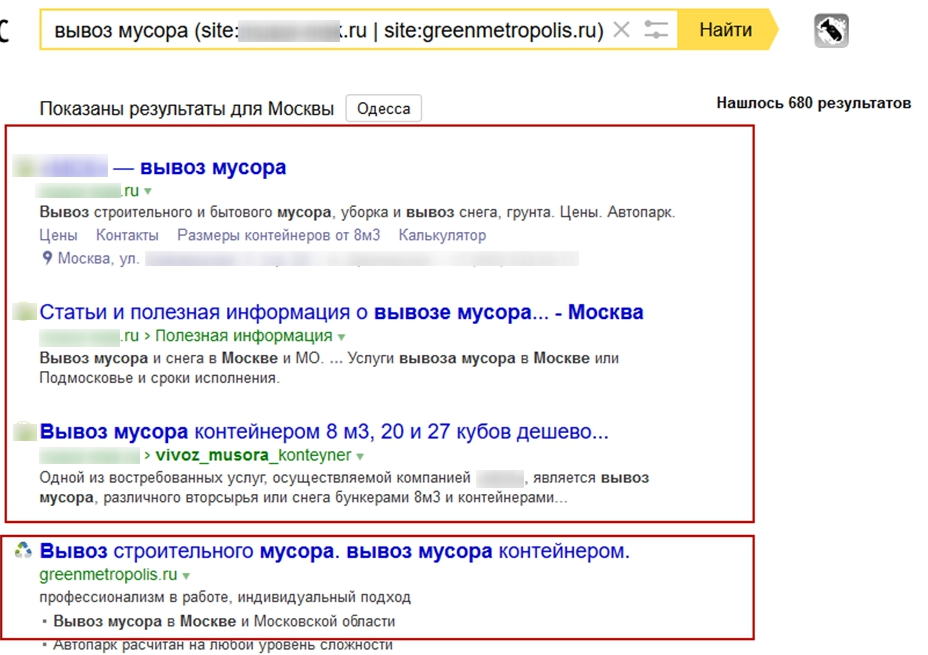Open the Контакты sitelink
This screenshot has width=928, height=655.
127,236
